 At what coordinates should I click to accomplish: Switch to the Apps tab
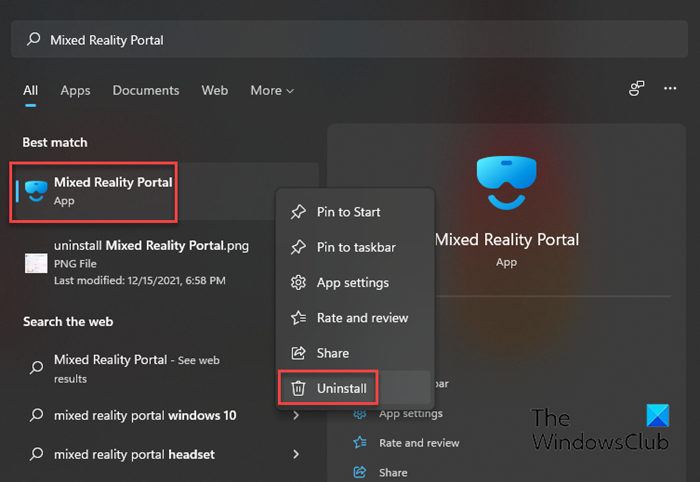tap(75, 91)
